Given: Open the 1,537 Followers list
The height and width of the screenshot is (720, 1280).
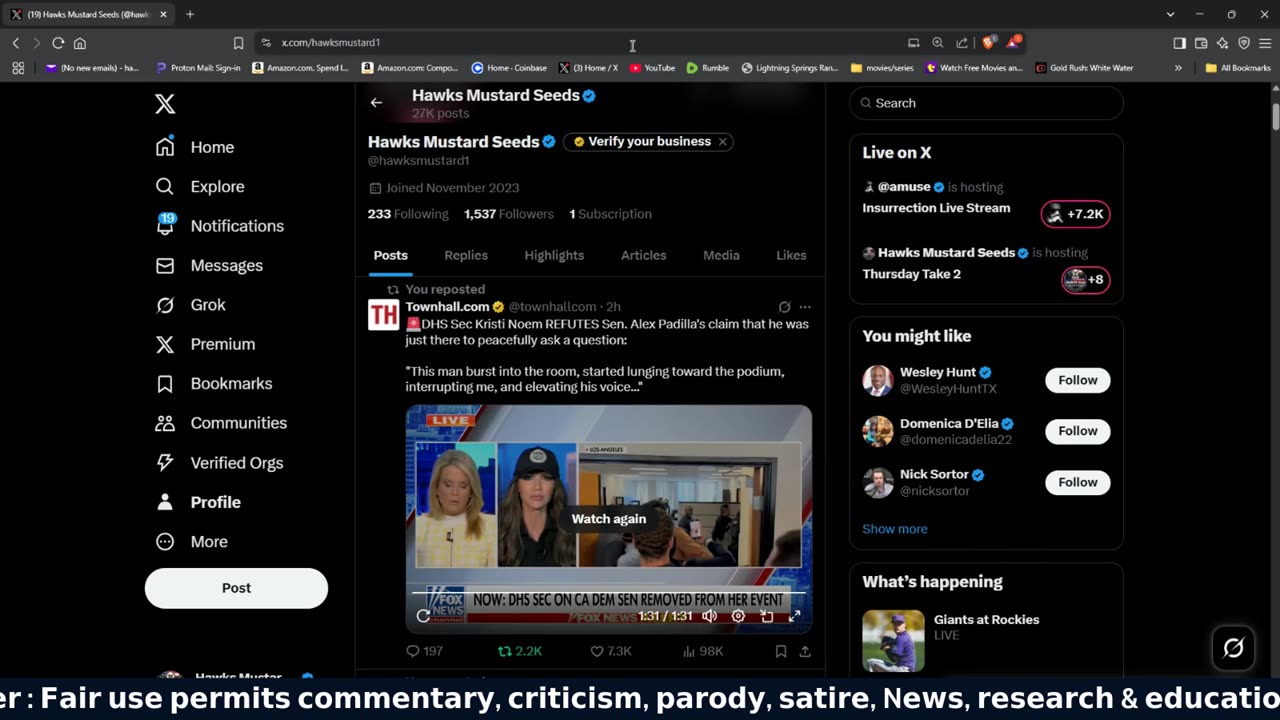Looking at the screenshot, I should (508, 214).
